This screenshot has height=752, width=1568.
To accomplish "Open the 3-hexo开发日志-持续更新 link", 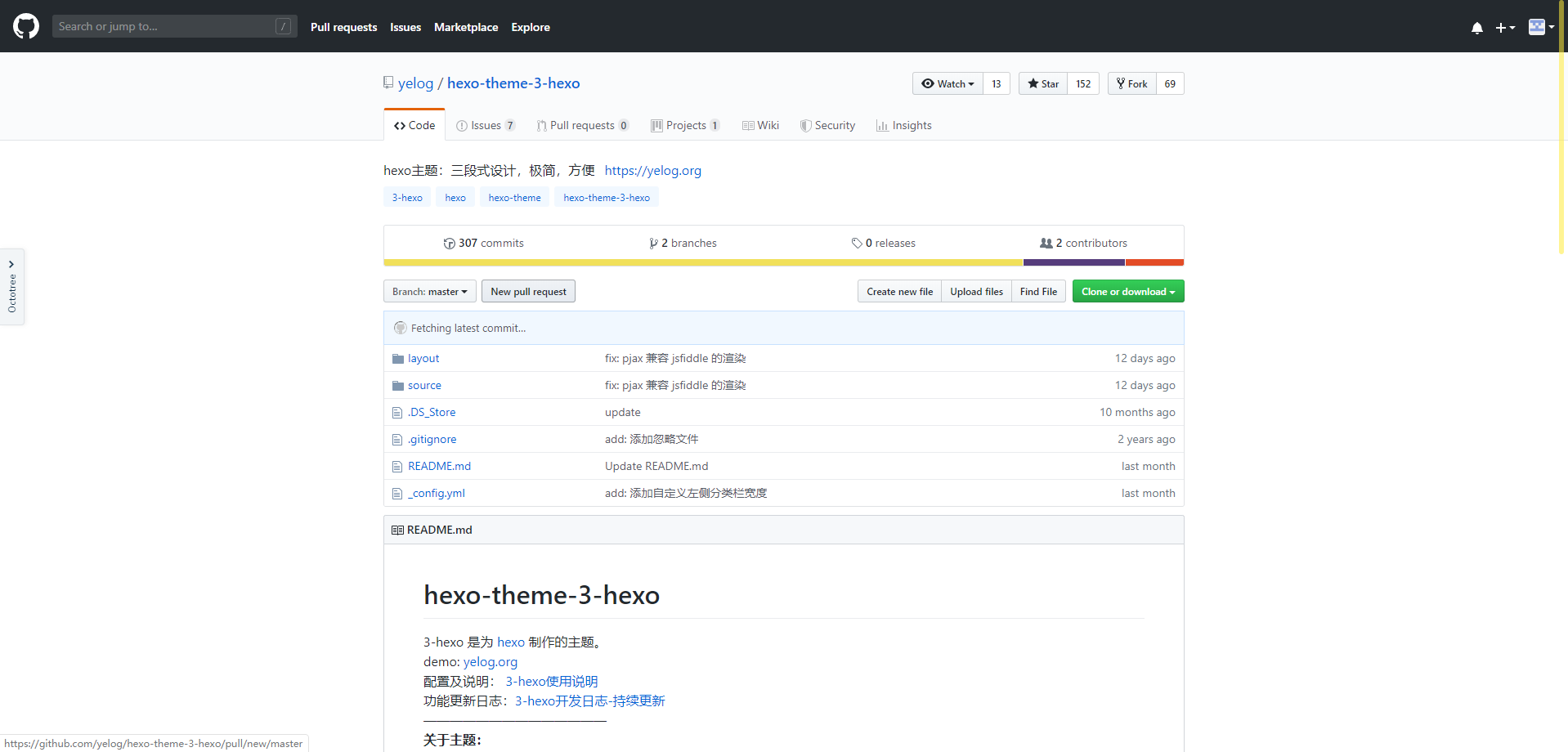I will 590,701.
